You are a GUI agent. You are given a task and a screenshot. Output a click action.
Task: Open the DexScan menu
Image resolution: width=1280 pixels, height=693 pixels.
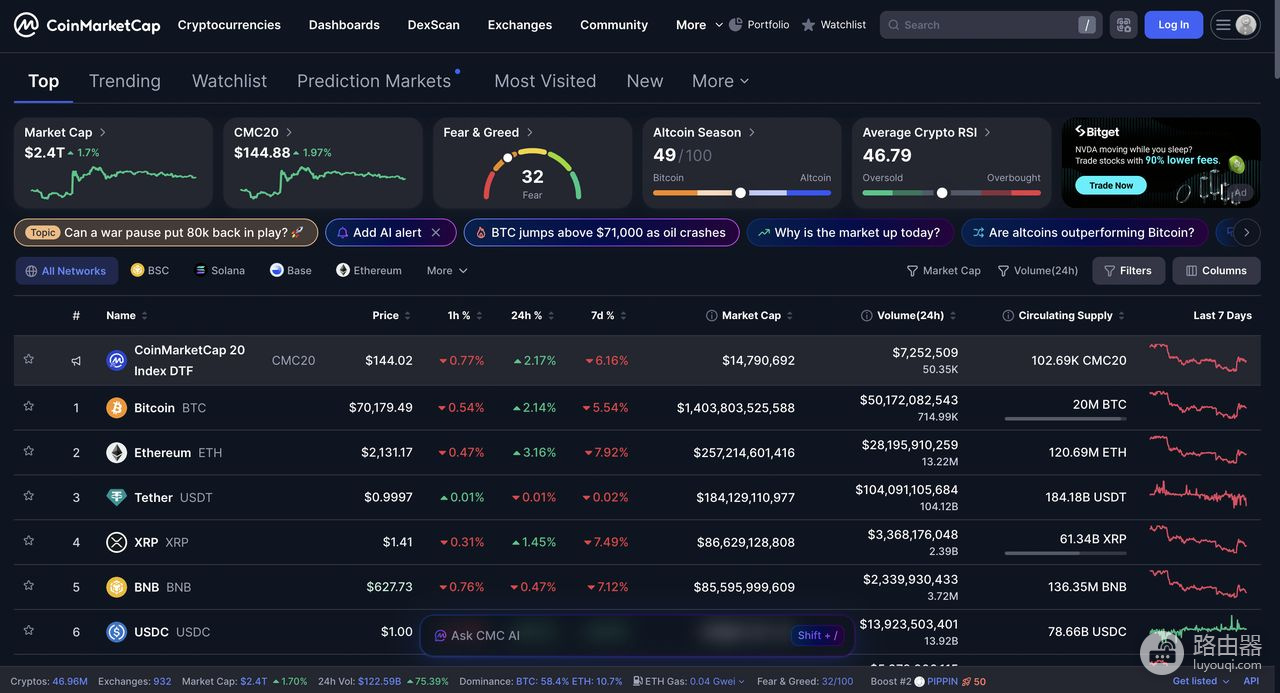tap(434, 25)
